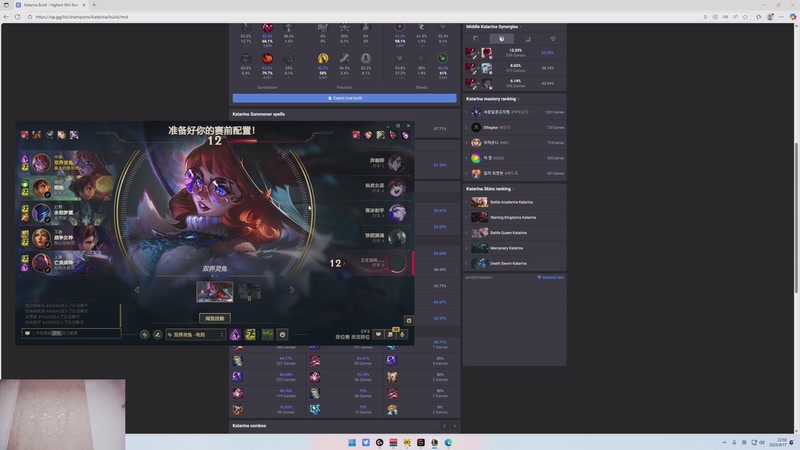
Task: Click the Export rune build button
Action: coord(344,98)
